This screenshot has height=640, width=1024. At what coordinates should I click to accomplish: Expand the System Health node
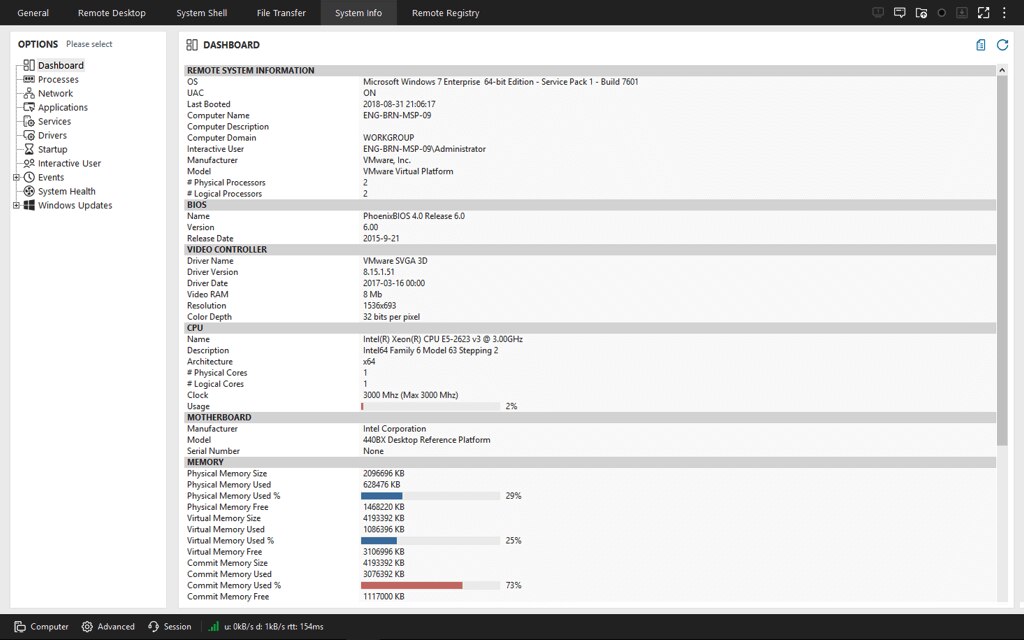click(16, 191)
